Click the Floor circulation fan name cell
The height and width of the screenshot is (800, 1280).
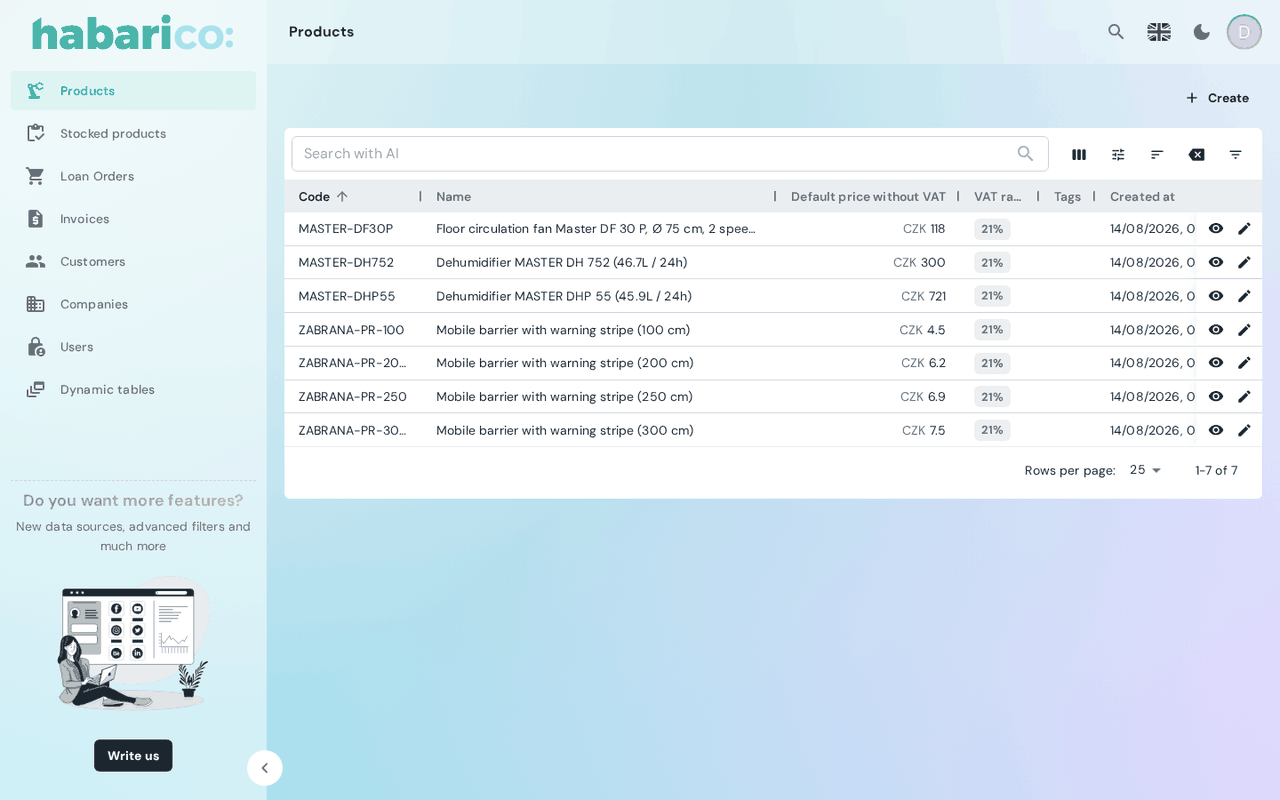pos(596,229)
